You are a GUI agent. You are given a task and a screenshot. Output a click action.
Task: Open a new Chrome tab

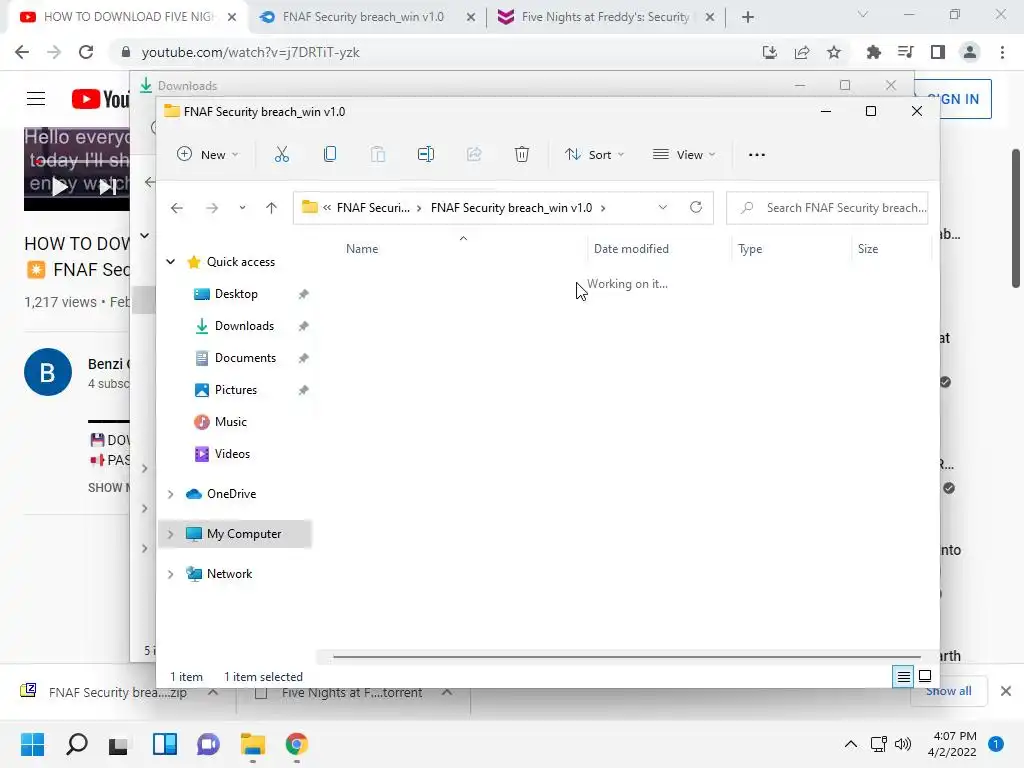click(748, 17)
